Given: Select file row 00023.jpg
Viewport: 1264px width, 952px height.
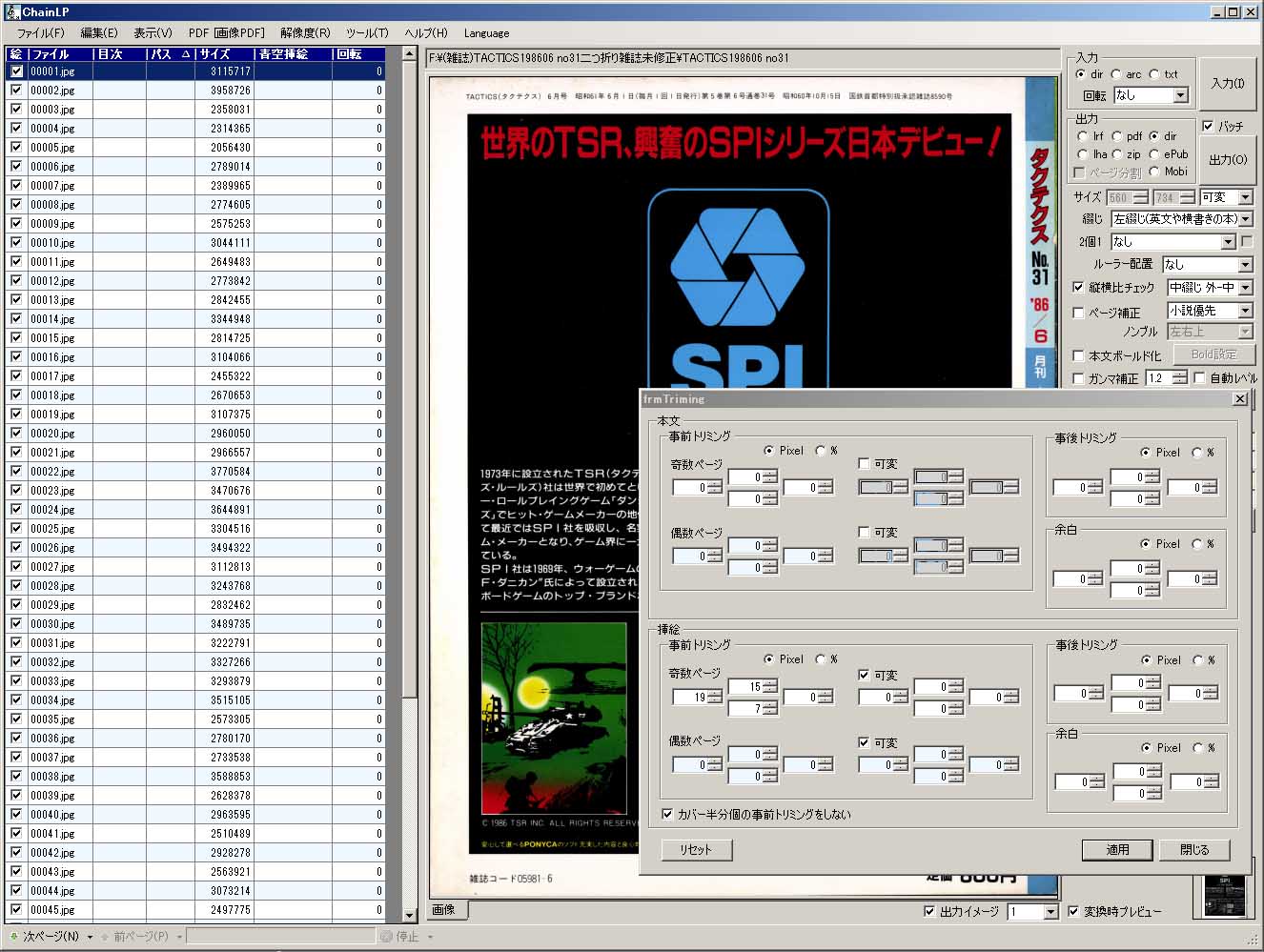Looking at the screenshot, I should 196,491.
